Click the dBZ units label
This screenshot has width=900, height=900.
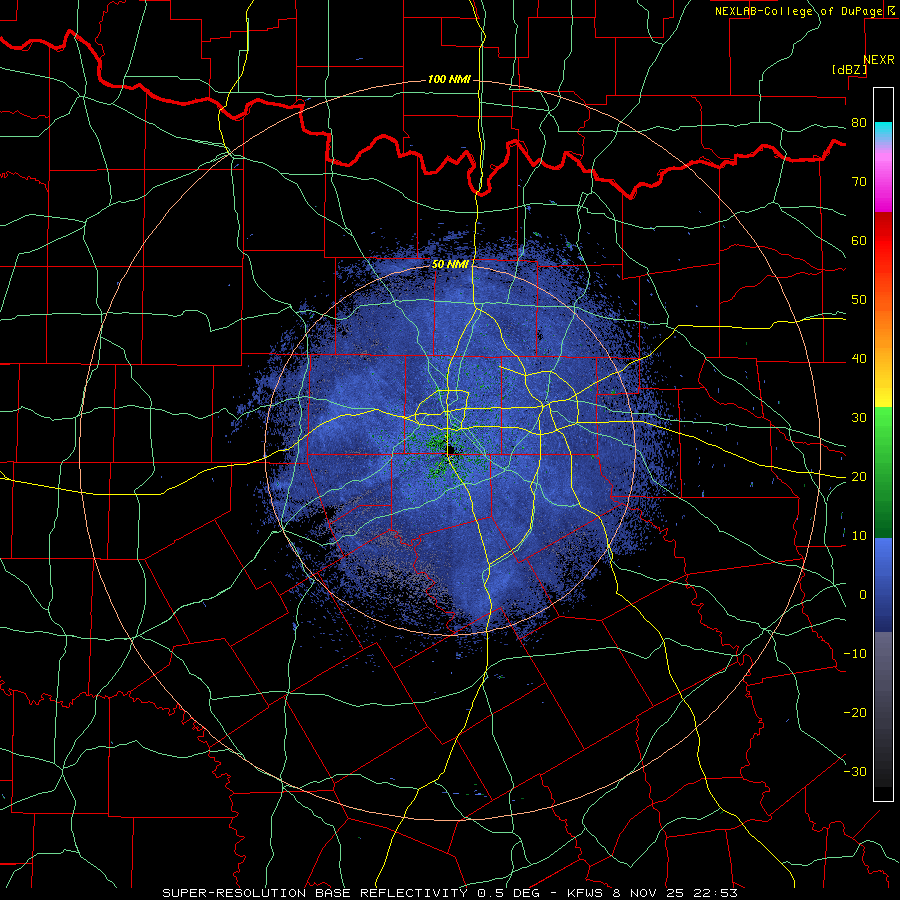coord(849,70)
